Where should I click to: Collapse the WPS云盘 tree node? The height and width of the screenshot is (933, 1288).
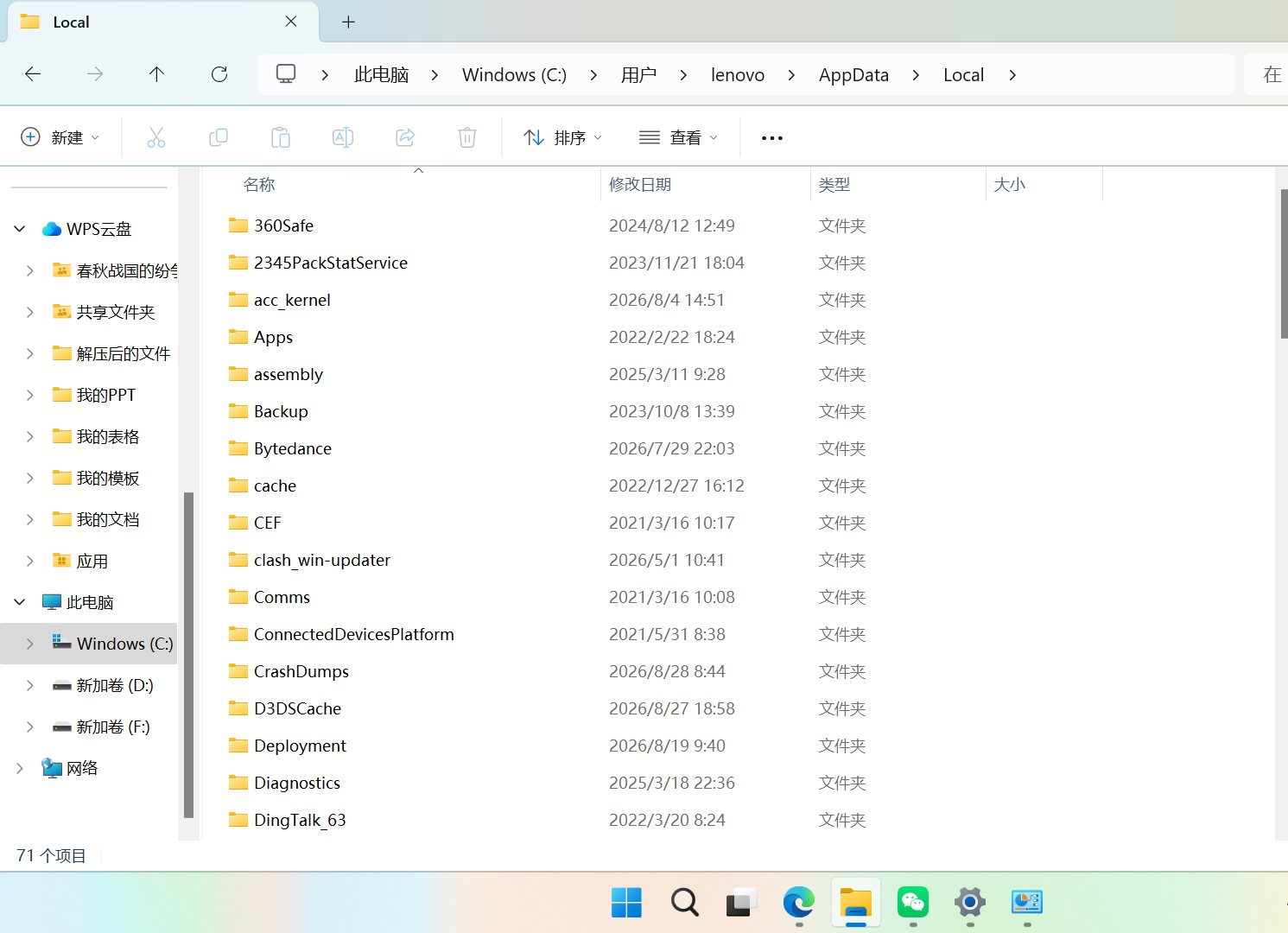pyautogui.click(x=20, y=229)
